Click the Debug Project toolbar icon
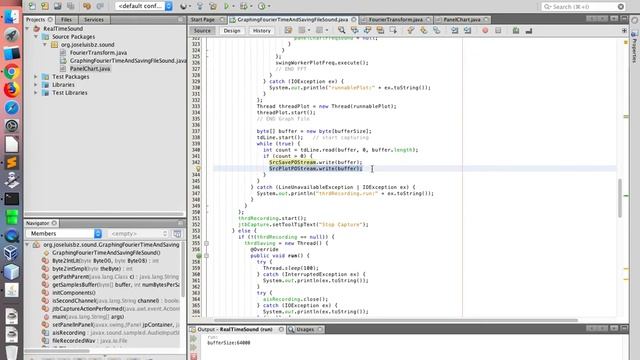640x360 pixels. pyautogui.click(x=244, y=6)
